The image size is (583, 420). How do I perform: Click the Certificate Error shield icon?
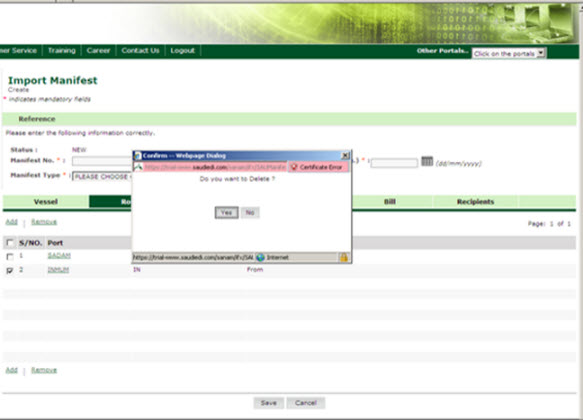point(294,167)
